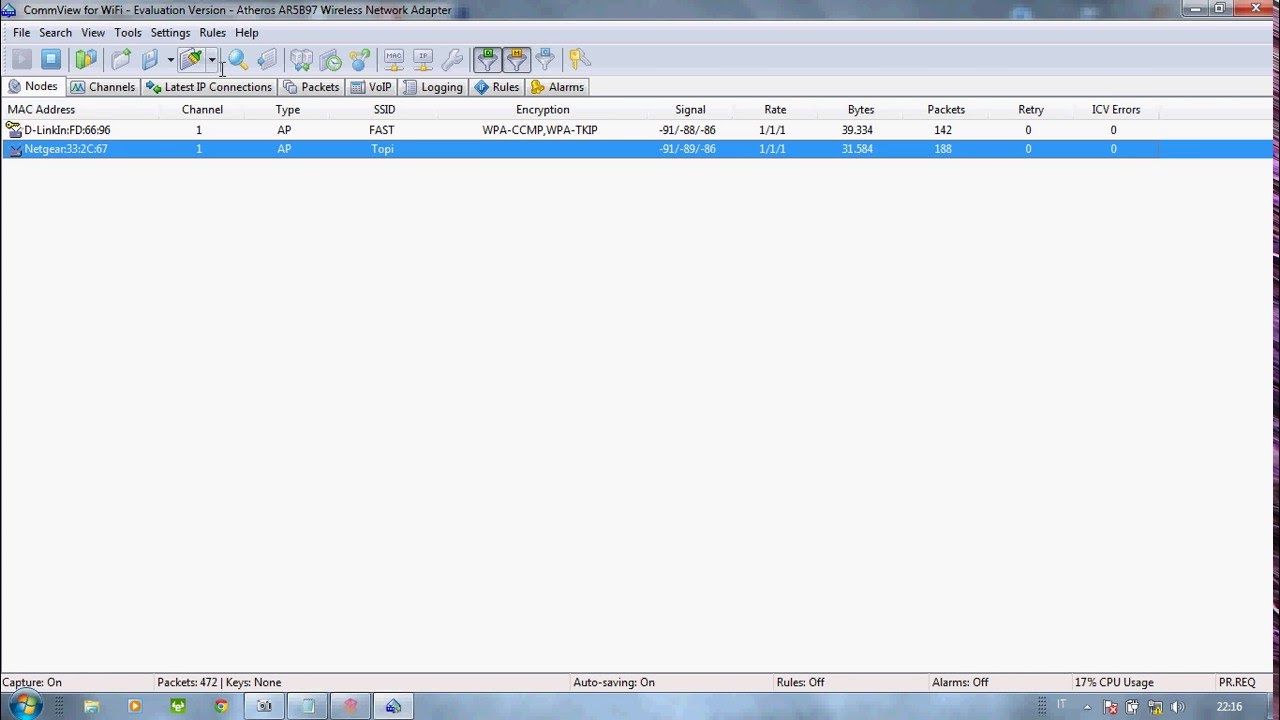This screenshot has height=720, width=1280.
Task: Open a log file using the folder icon
Action: pyautogui.click(x=121, y=60)
